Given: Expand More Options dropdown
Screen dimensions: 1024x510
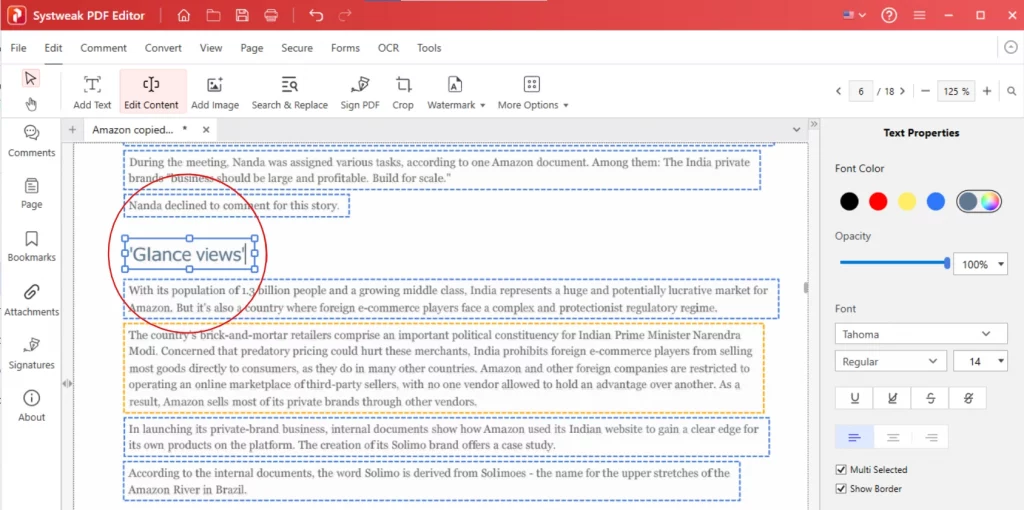Looking at the screenshot, I should click(566, 105).
